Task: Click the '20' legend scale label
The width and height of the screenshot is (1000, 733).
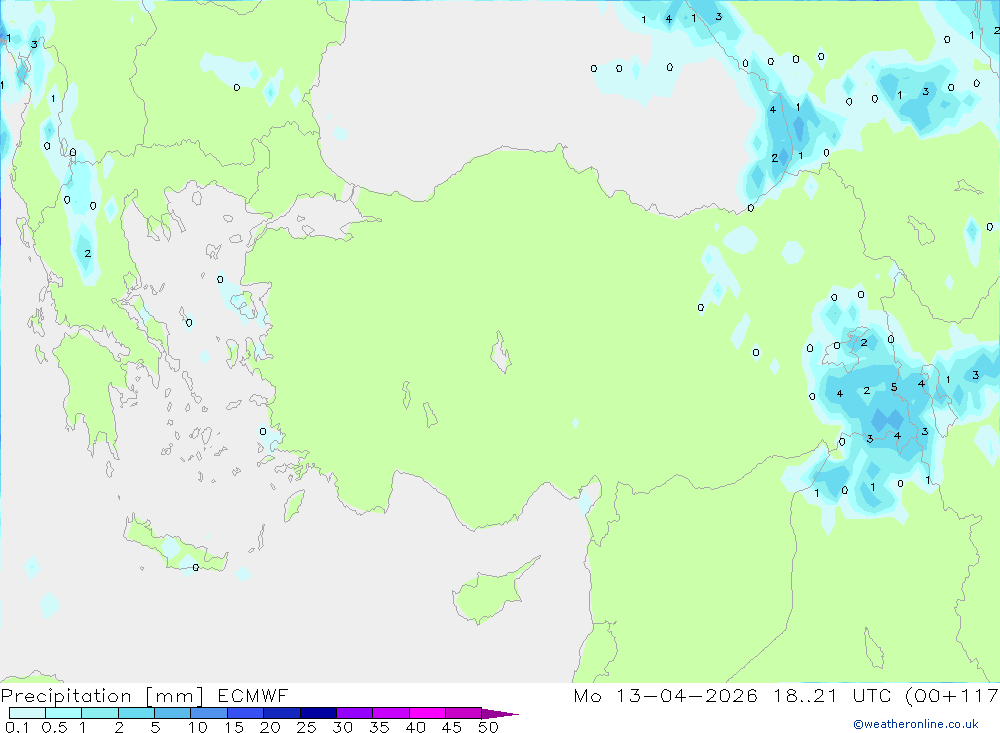Action: (270, 727)
